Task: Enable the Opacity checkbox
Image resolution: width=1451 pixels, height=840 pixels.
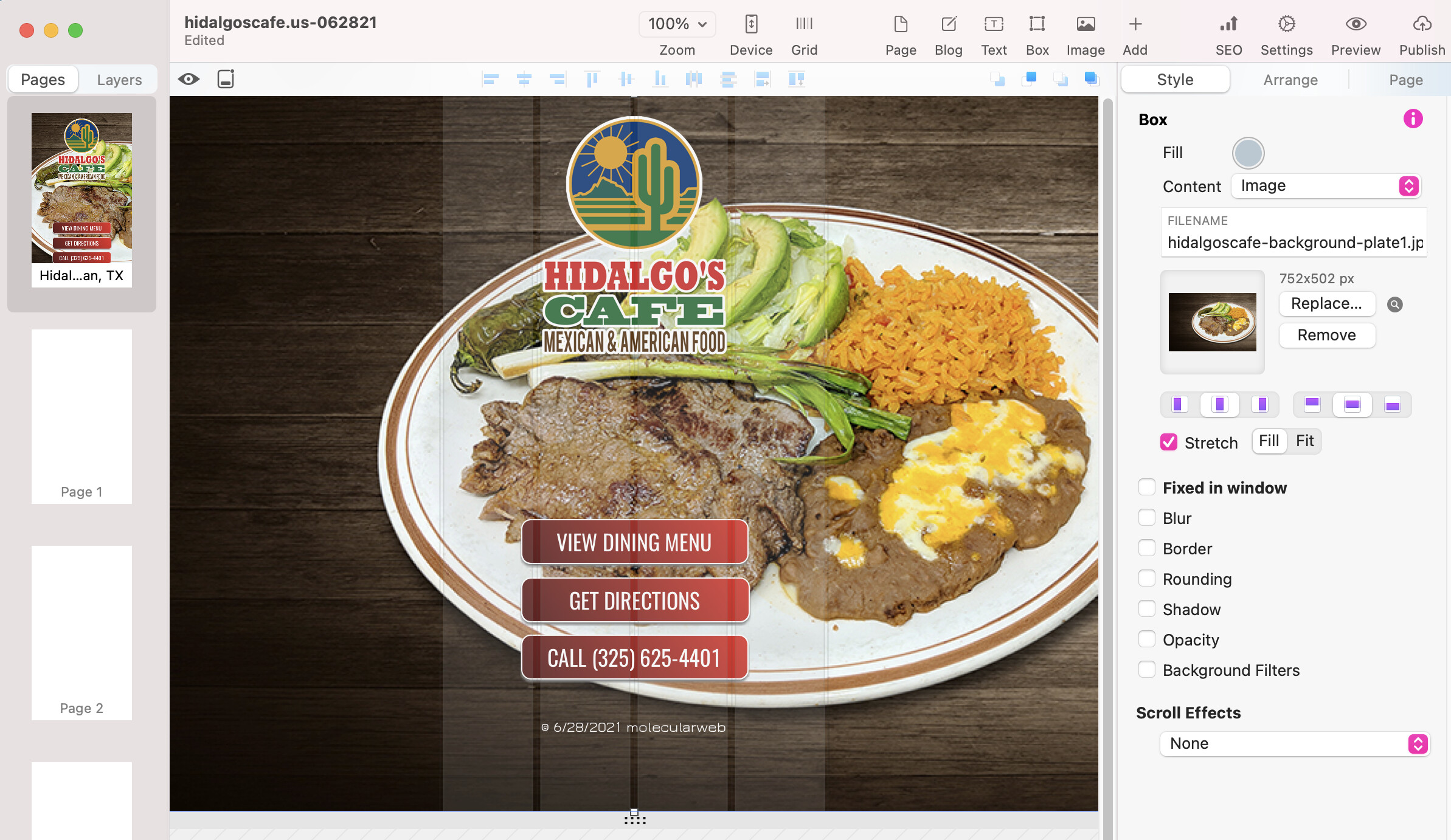Action: click(x=1146, y=639)
